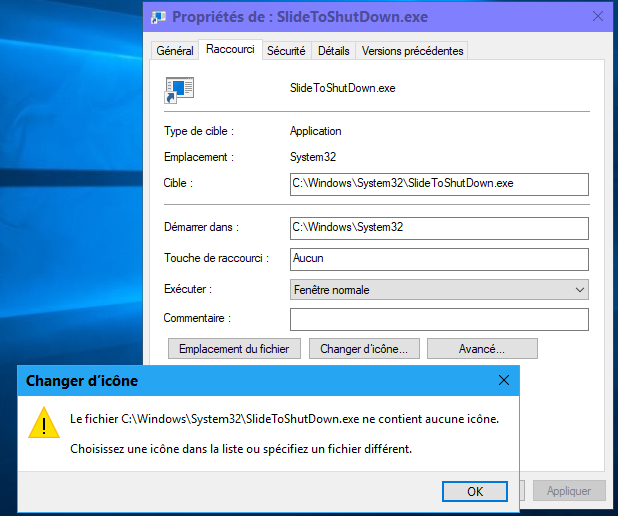Switch to the Général tab
The image size is (618, 516).
(x=175, y=51)
